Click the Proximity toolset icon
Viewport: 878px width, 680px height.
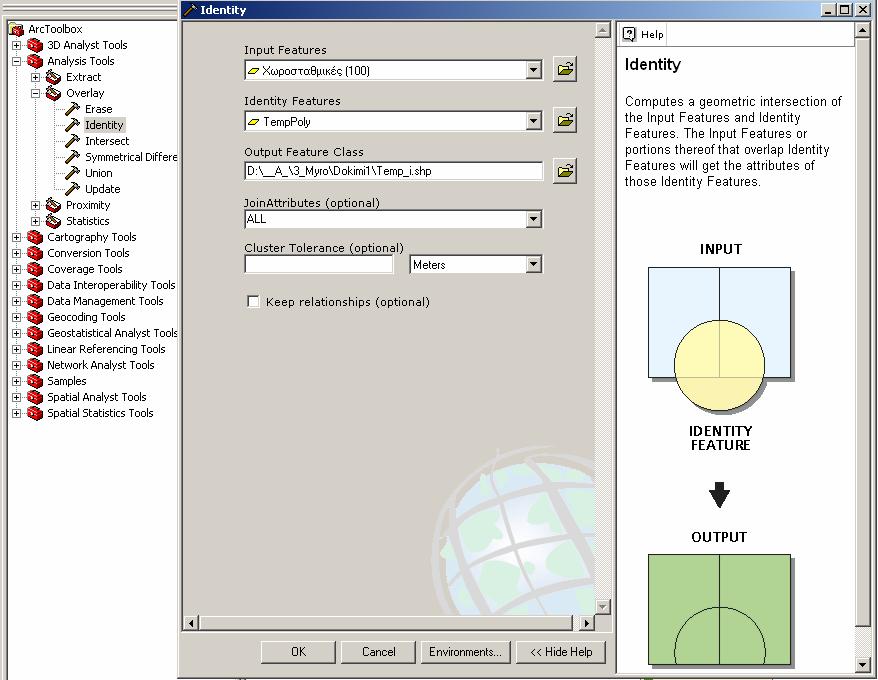pyautogui.click(x=54, y=205)
